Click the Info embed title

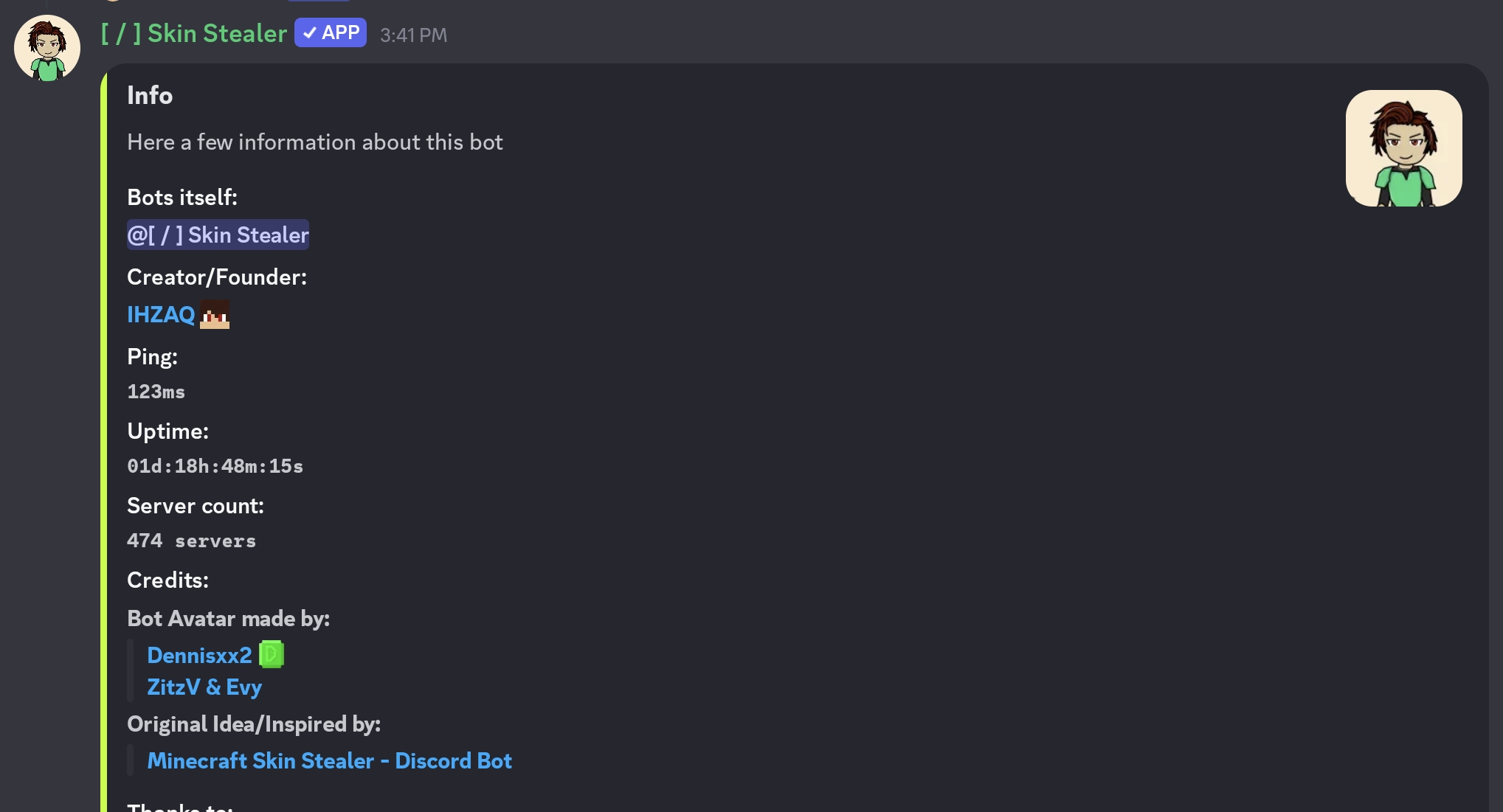(x=150, y=96)
